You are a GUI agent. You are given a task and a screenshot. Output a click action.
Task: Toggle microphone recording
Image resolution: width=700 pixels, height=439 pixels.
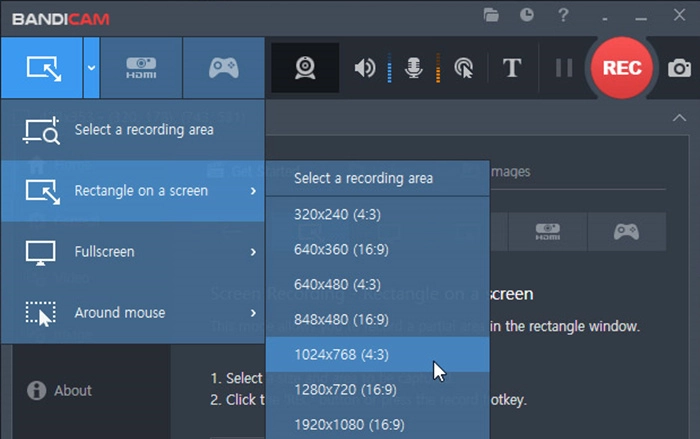[413, 68]
